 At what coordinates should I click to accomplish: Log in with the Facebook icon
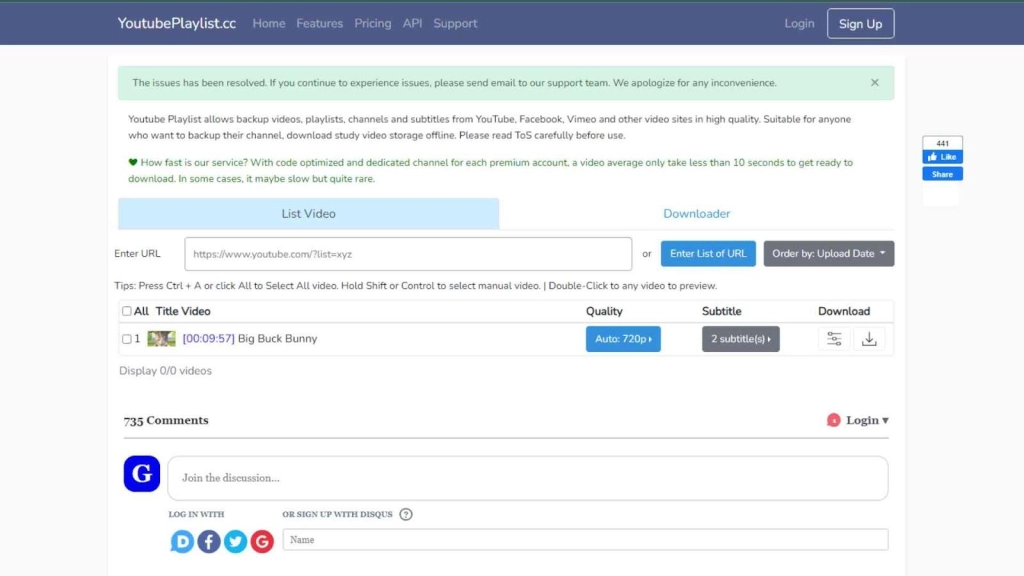coord(209,542)
